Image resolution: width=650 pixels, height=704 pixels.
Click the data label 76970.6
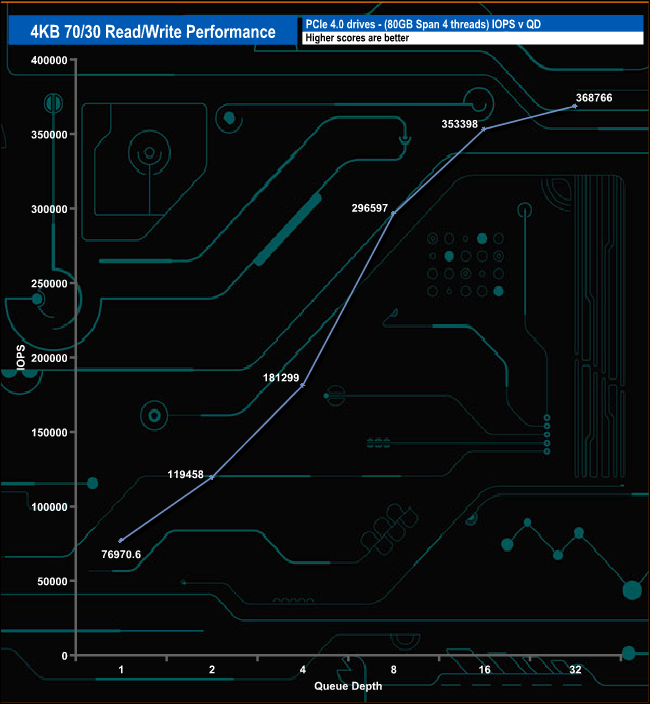(121, 554)
